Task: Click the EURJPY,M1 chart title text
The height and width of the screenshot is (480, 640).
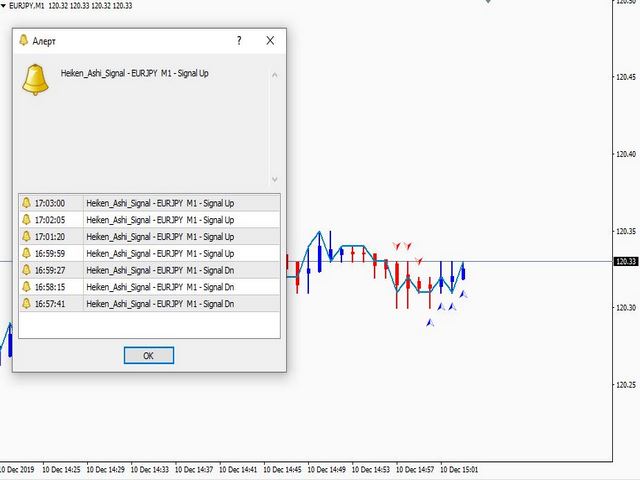Action: coord(26,6)
